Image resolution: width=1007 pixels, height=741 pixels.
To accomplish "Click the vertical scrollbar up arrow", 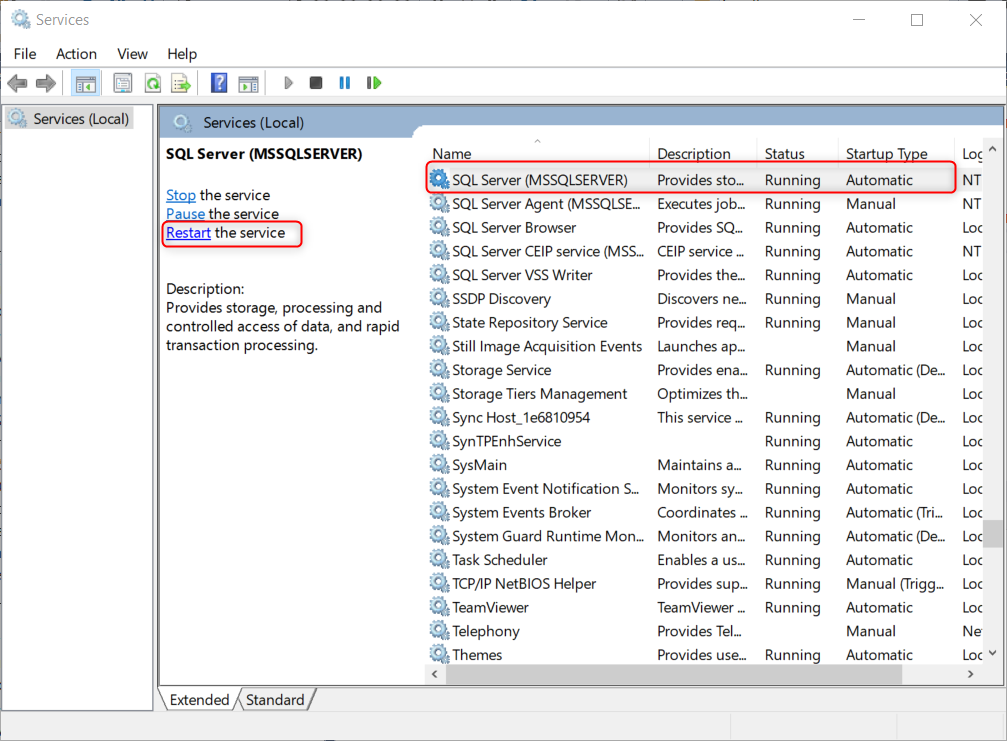I will [x=993, y=149].
